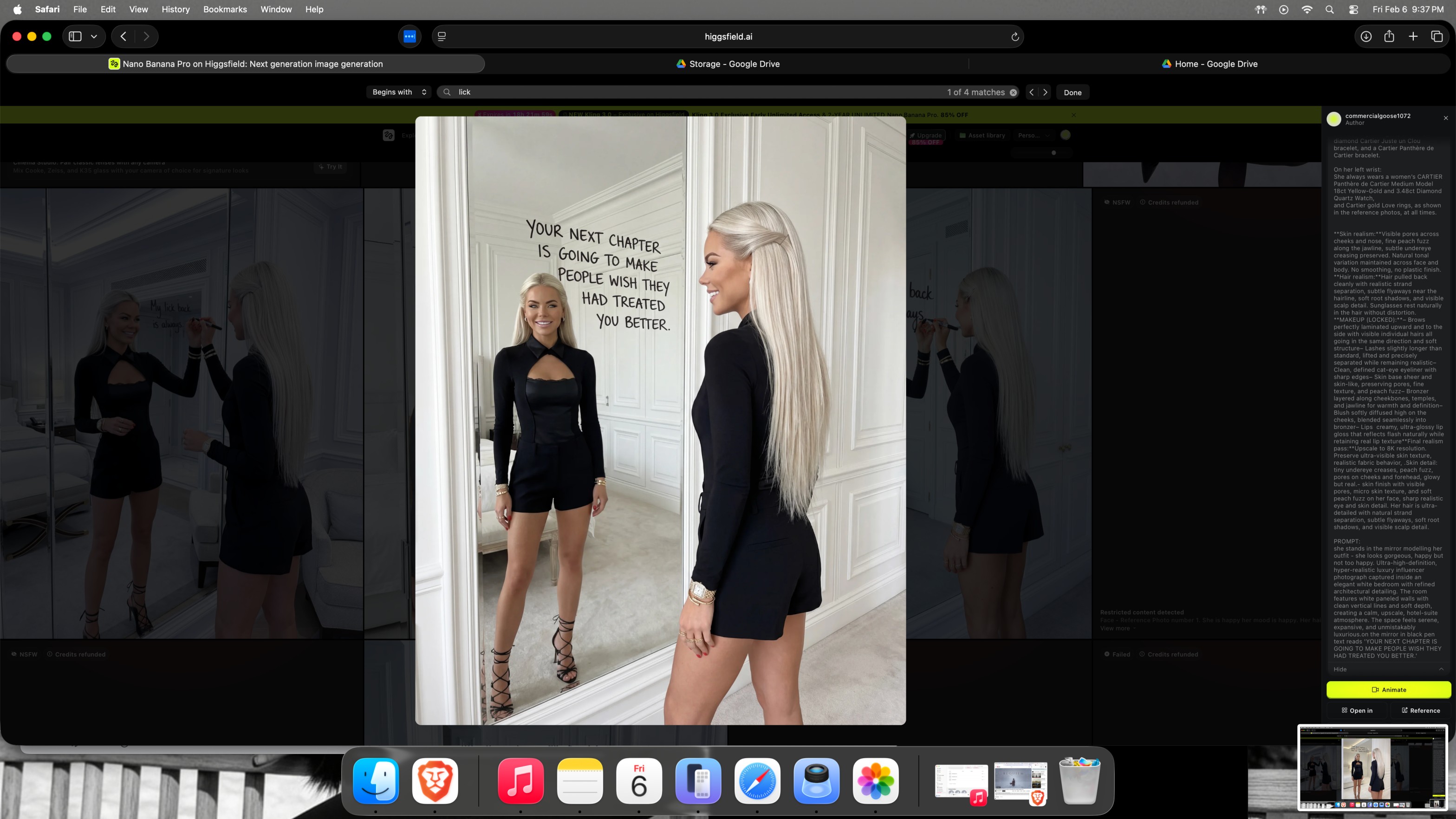Click the Animate button
Screen dimensions: 1456x819
click(x=1388, y=689)
